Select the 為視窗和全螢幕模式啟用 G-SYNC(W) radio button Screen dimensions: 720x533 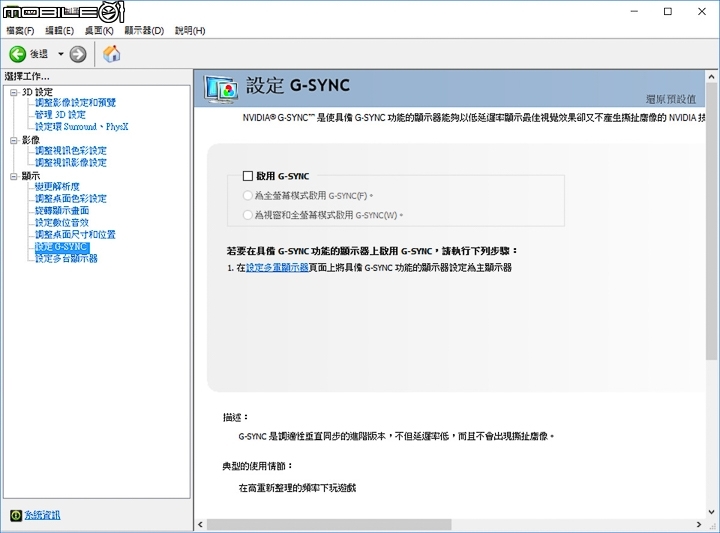click(248, 215)
